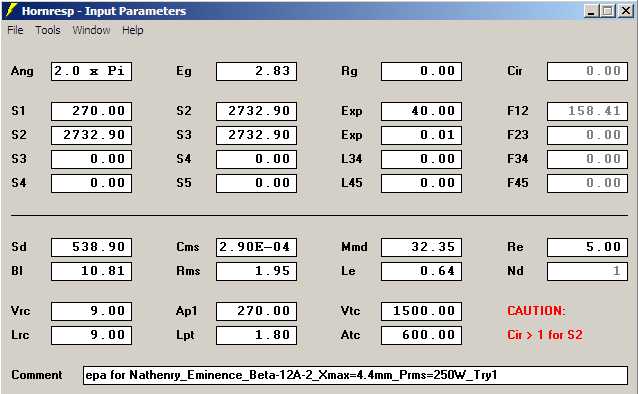Click the F12 field showing 158.41

pos(588,111)
